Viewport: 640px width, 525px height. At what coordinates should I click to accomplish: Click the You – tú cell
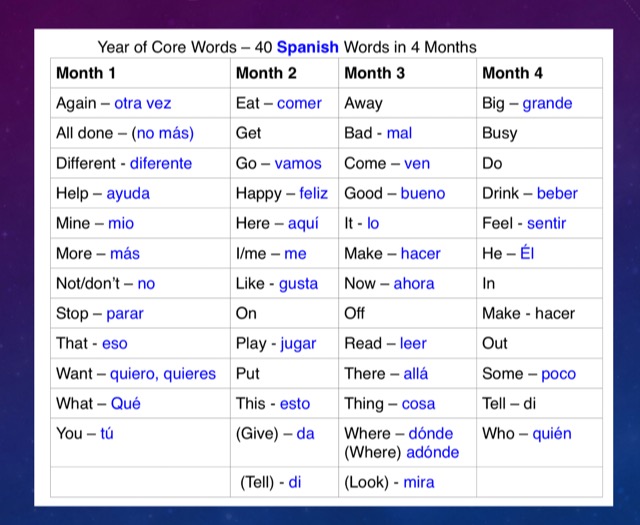[x=140, y=443]
